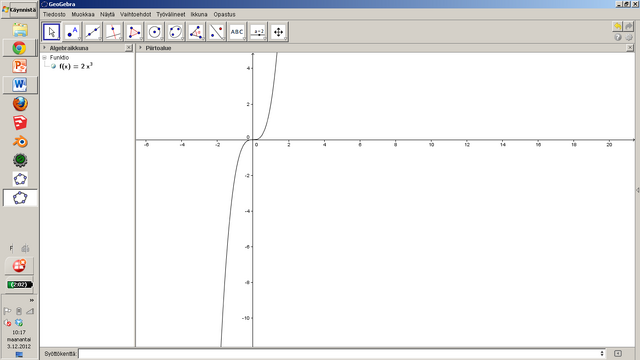The width and height of the screenshot is (640, 360).
Task: Select the Polygon tool
Action: pyautogui.click(x=134, y=32)
